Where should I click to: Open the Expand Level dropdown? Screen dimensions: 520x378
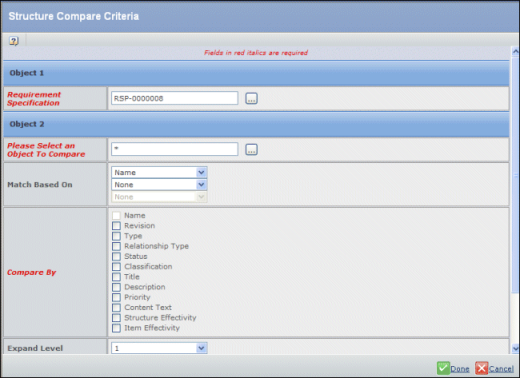point(159,348)
